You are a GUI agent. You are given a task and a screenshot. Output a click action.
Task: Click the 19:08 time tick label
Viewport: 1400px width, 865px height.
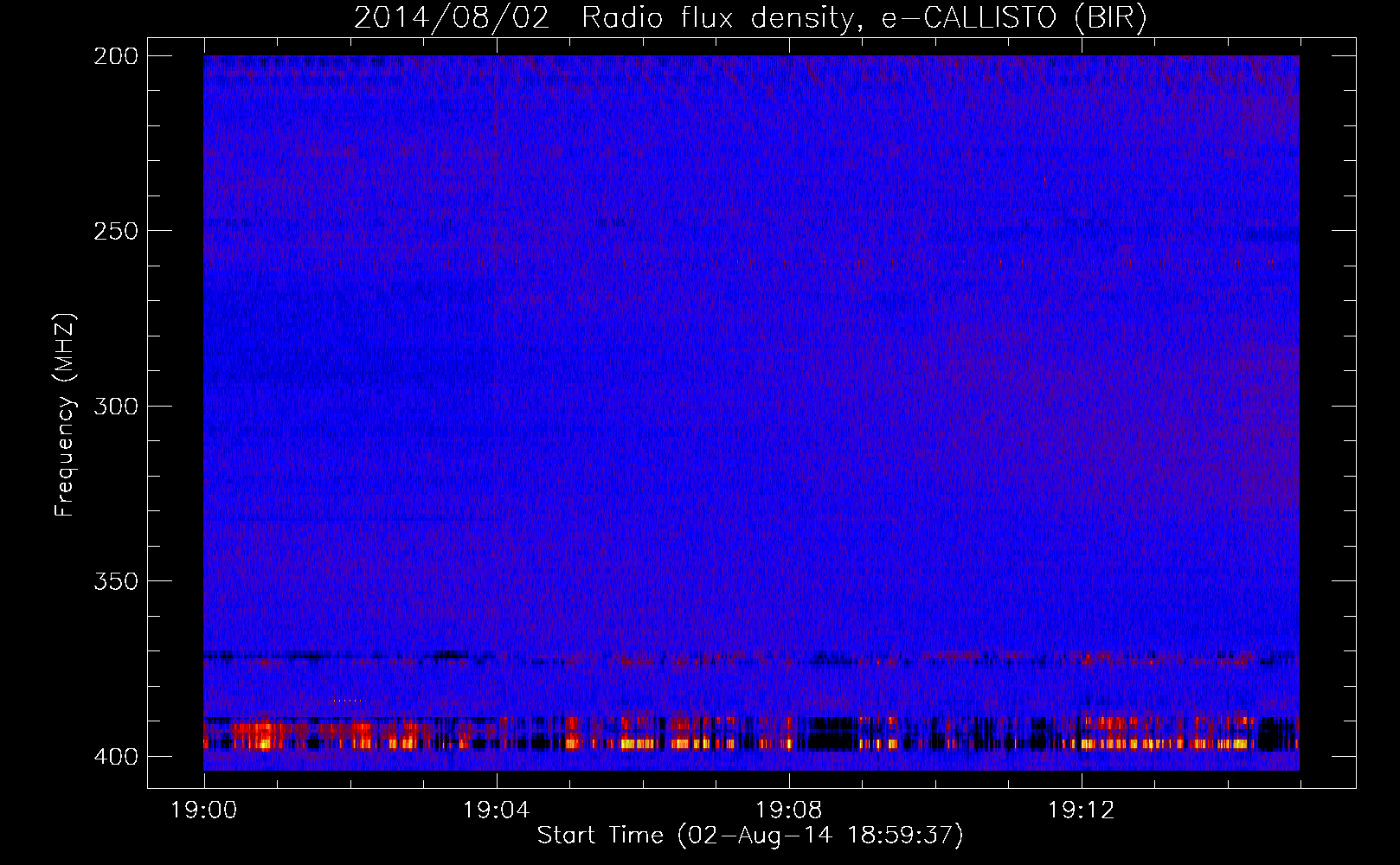click(789, 810)
